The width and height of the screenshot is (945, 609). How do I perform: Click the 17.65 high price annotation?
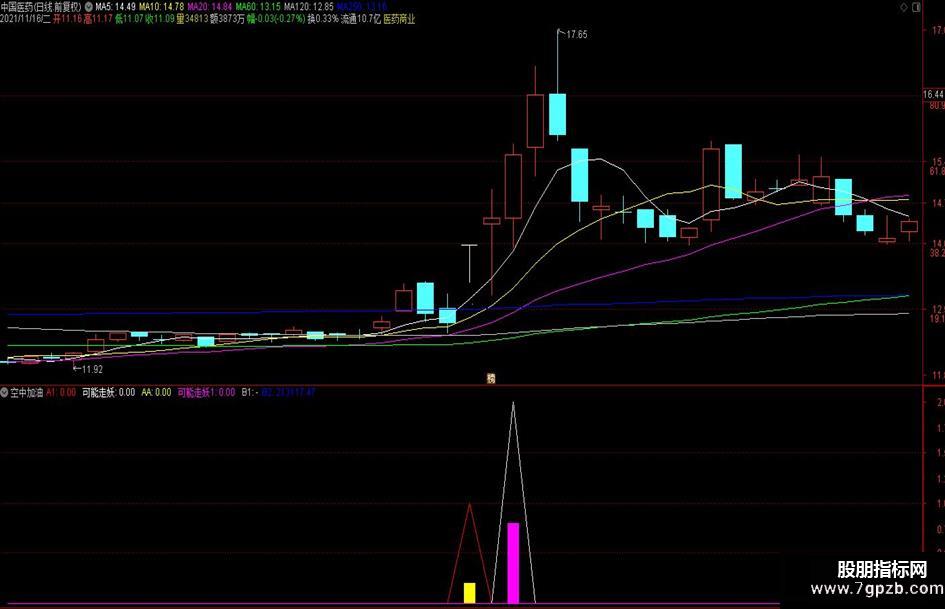[576, 34]
